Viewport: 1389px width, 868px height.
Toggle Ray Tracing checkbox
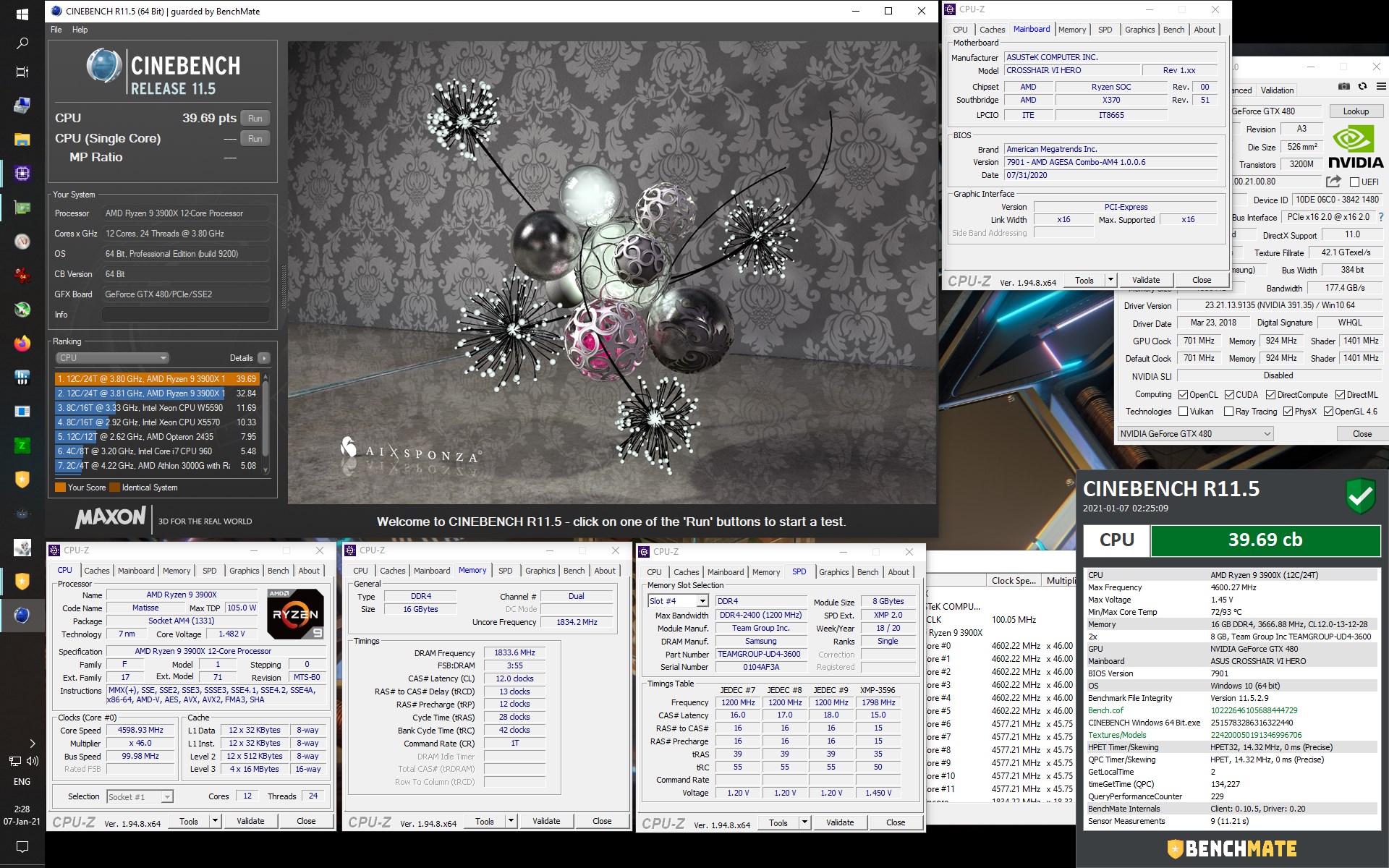1228,412
